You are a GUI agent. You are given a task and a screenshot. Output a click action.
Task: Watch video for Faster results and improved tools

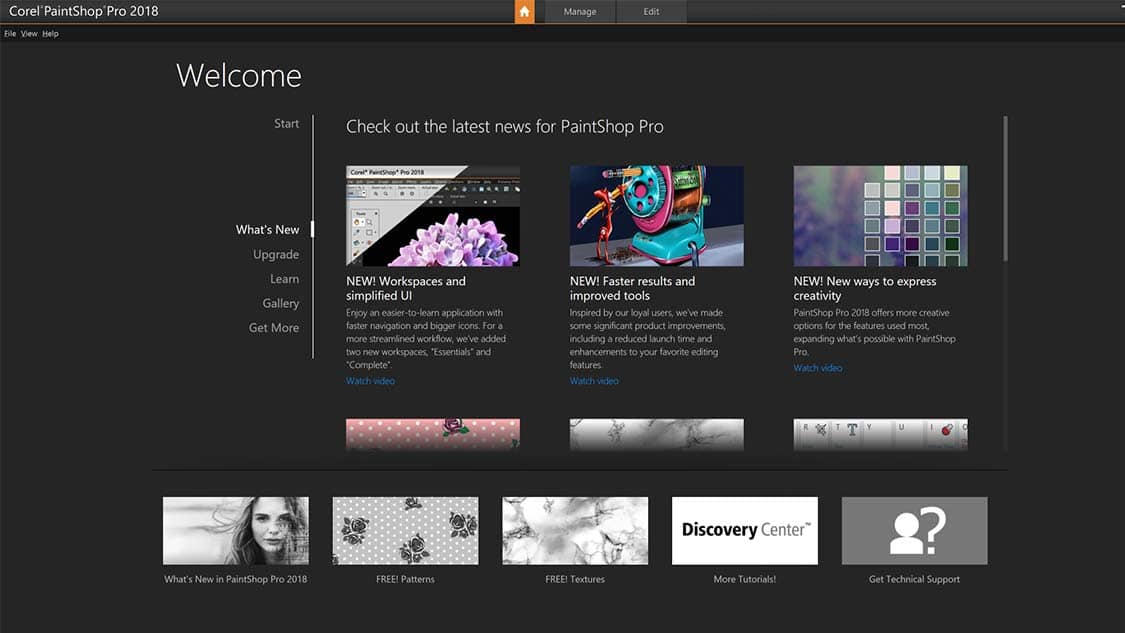point(594,381)
